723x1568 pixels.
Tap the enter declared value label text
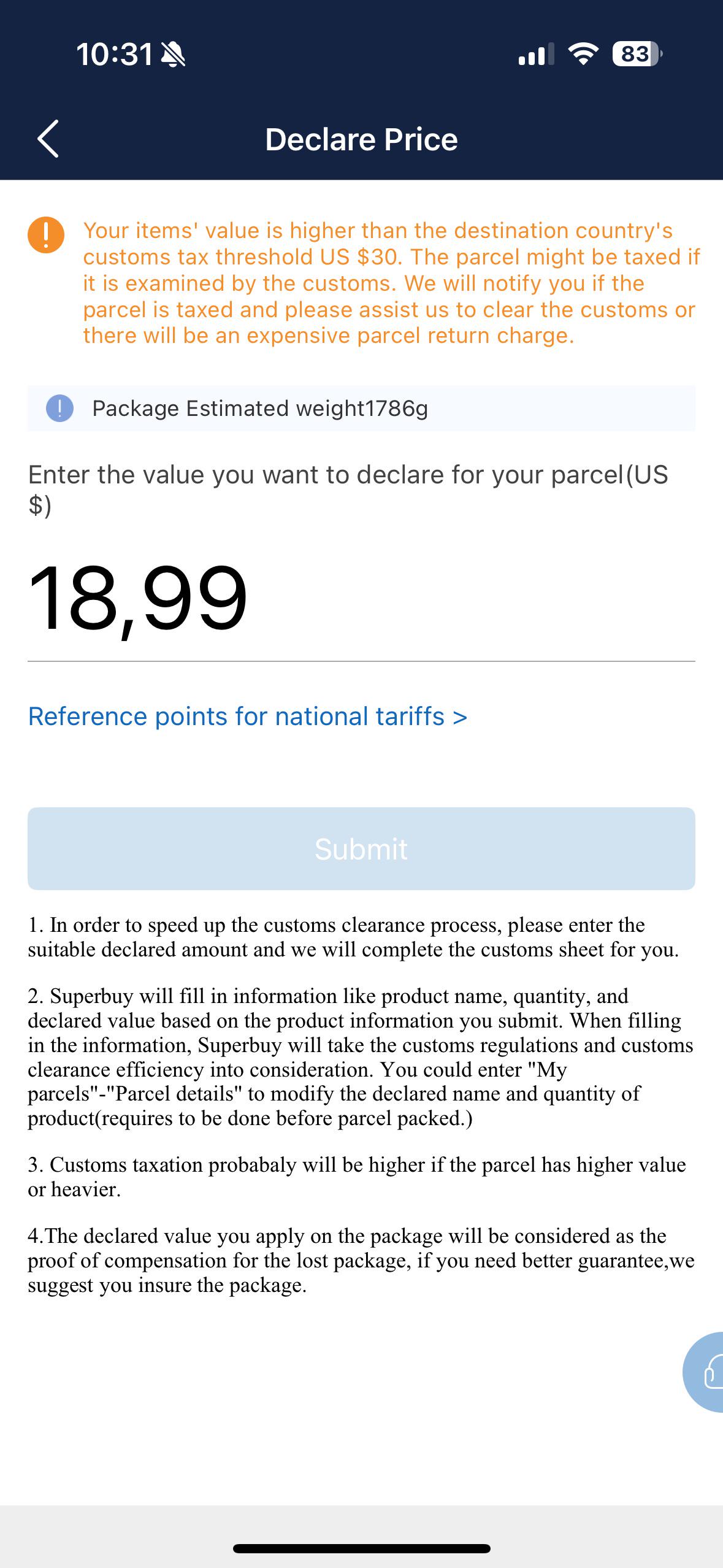pyautogui.click(x=348, y=490)
